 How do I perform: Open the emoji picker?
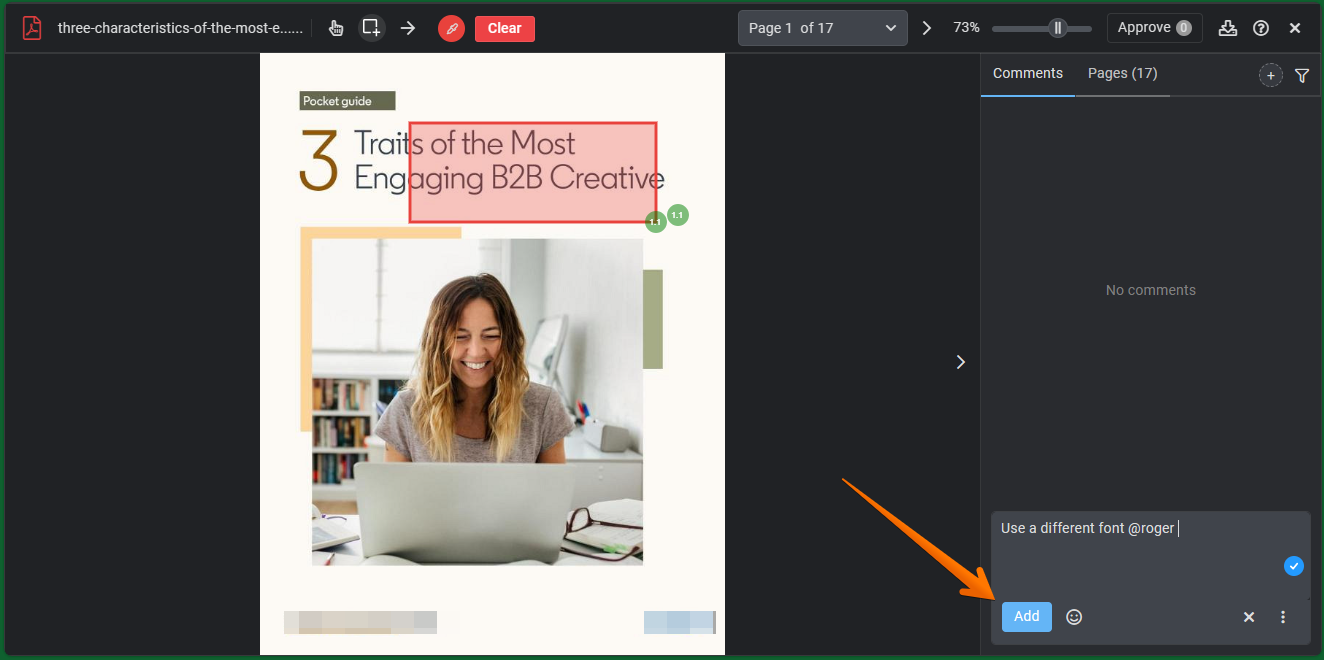pos(1074,617)
